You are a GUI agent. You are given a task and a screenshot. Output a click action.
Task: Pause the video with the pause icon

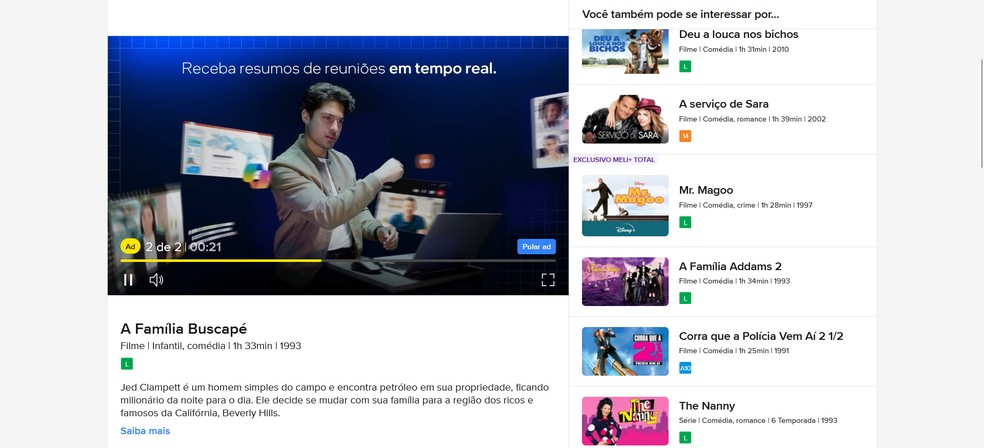[128, 280]
